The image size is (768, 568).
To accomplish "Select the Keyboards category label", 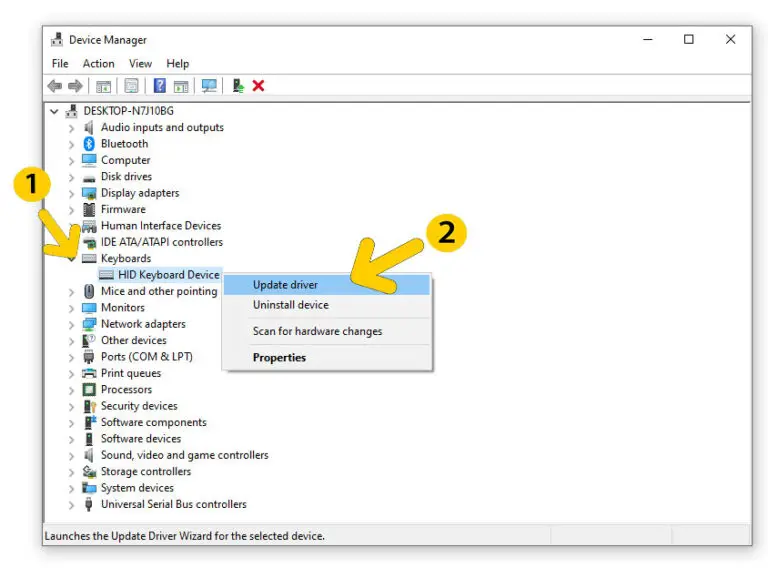I will tap(126, 259).
